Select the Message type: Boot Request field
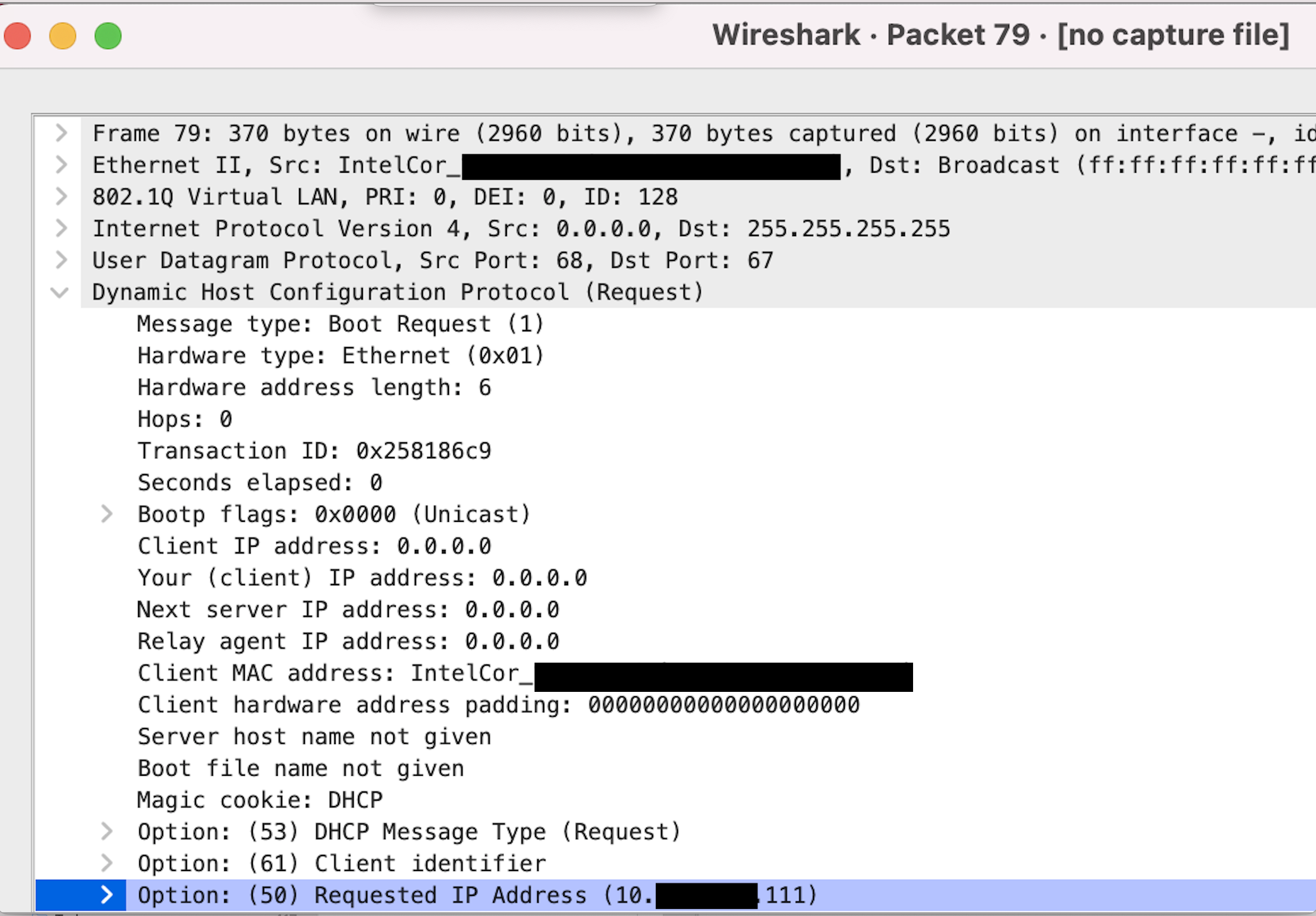Image resolution: width=1316 pixels, height=916 pixels. [341, 323]
